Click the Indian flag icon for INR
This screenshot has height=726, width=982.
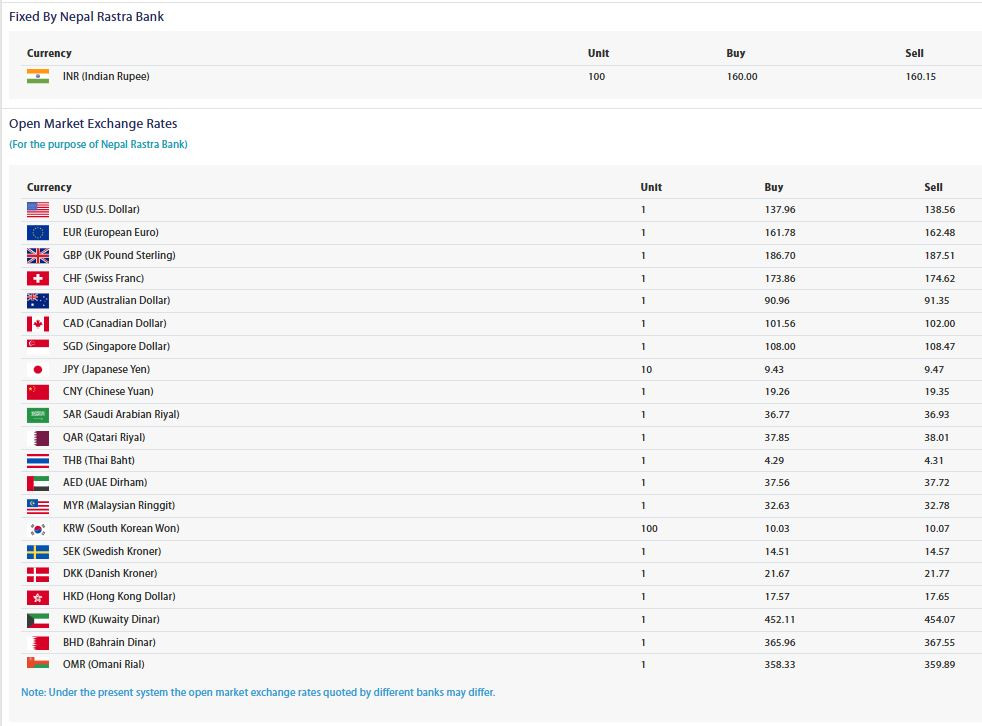point(38,76)
